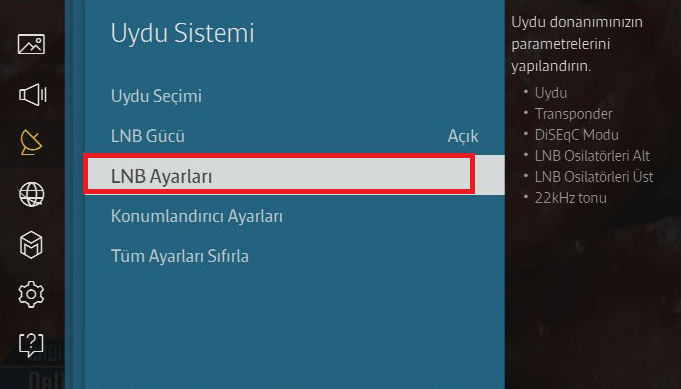
Task: Open the Picture settings icon
Action: (31, 44)
